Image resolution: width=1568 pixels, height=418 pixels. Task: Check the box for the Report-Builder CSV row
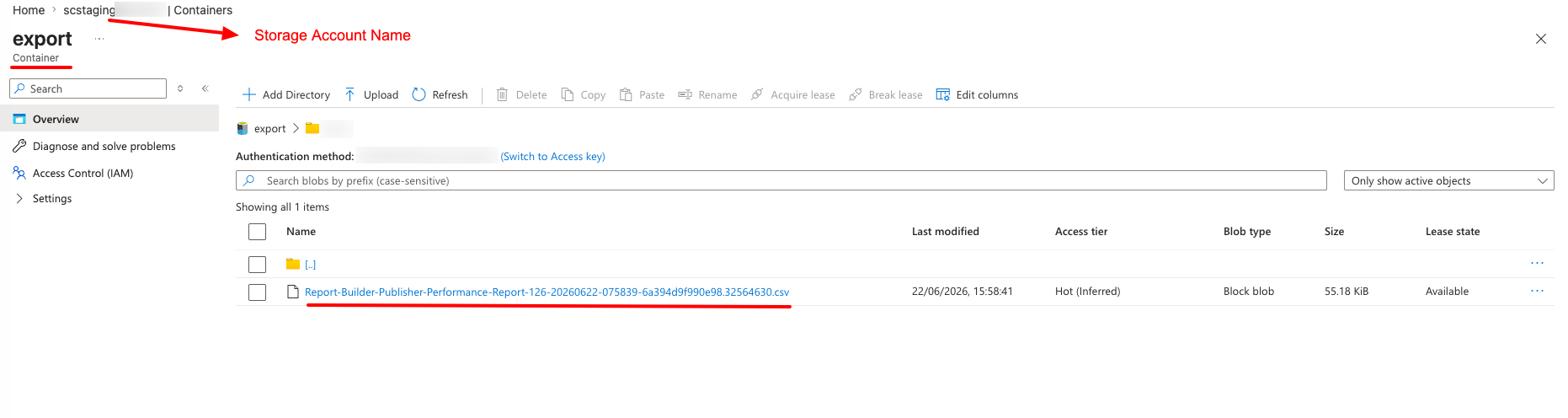[x=258, y=292]
